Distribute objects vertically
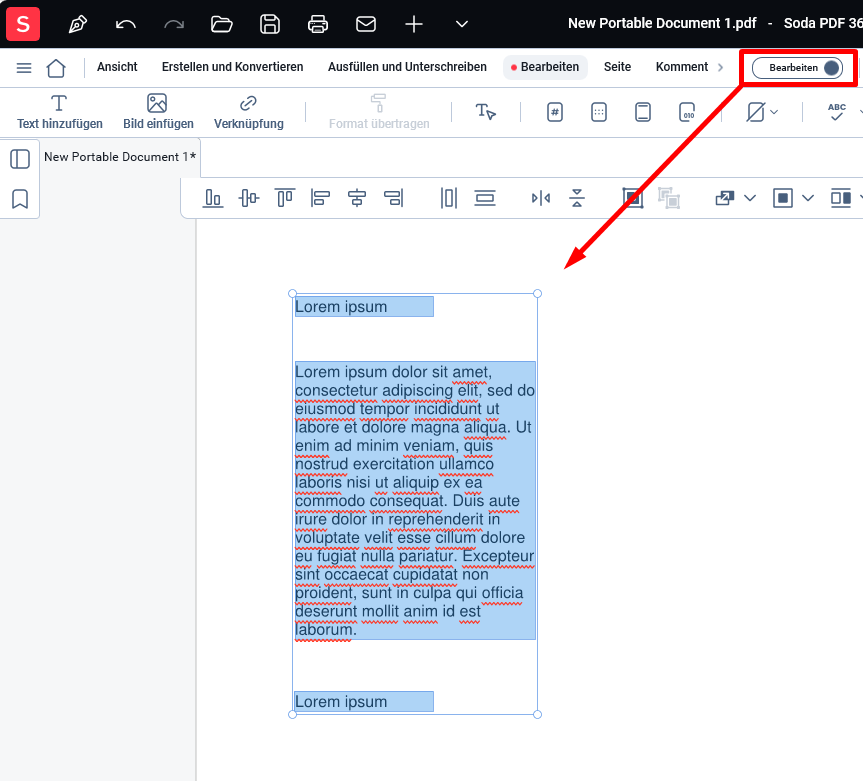The image size is (863, 781). coord(485,198)
